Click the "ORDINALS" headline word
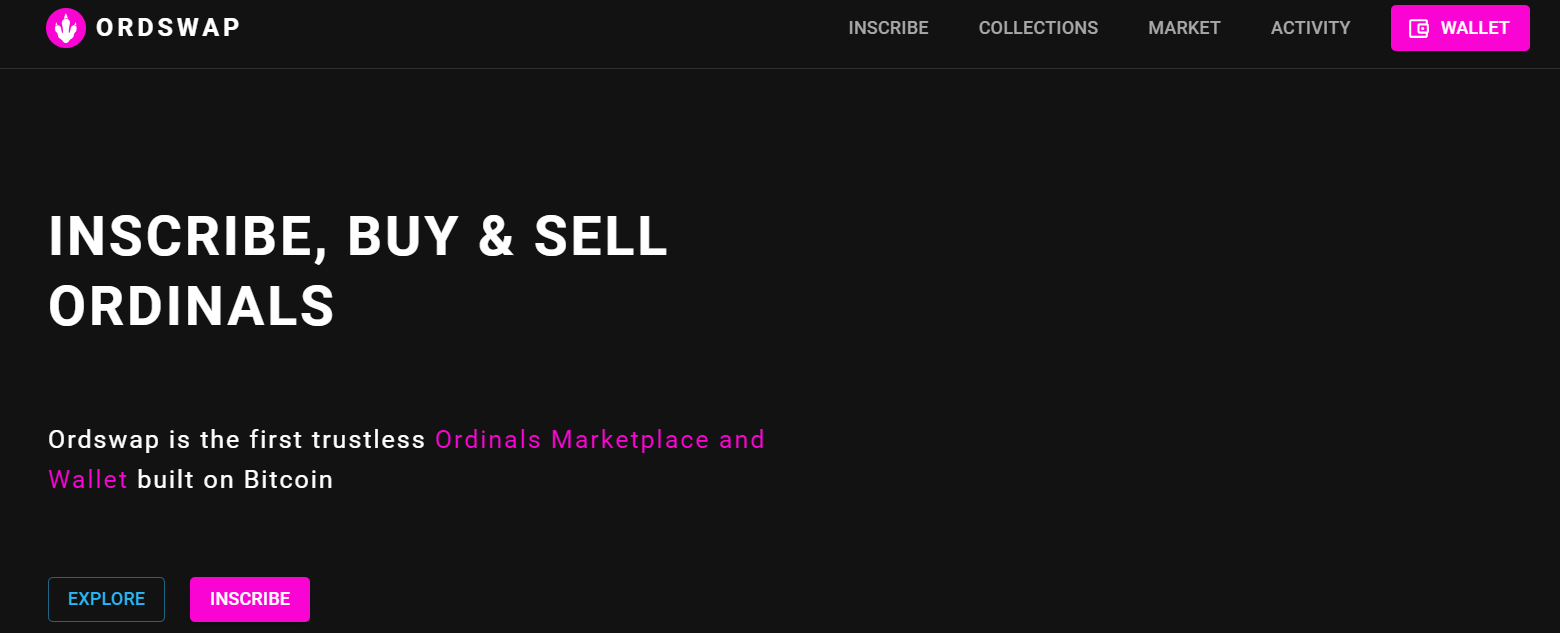Viewport: 1560px width, 633px height. coord(192,305)
